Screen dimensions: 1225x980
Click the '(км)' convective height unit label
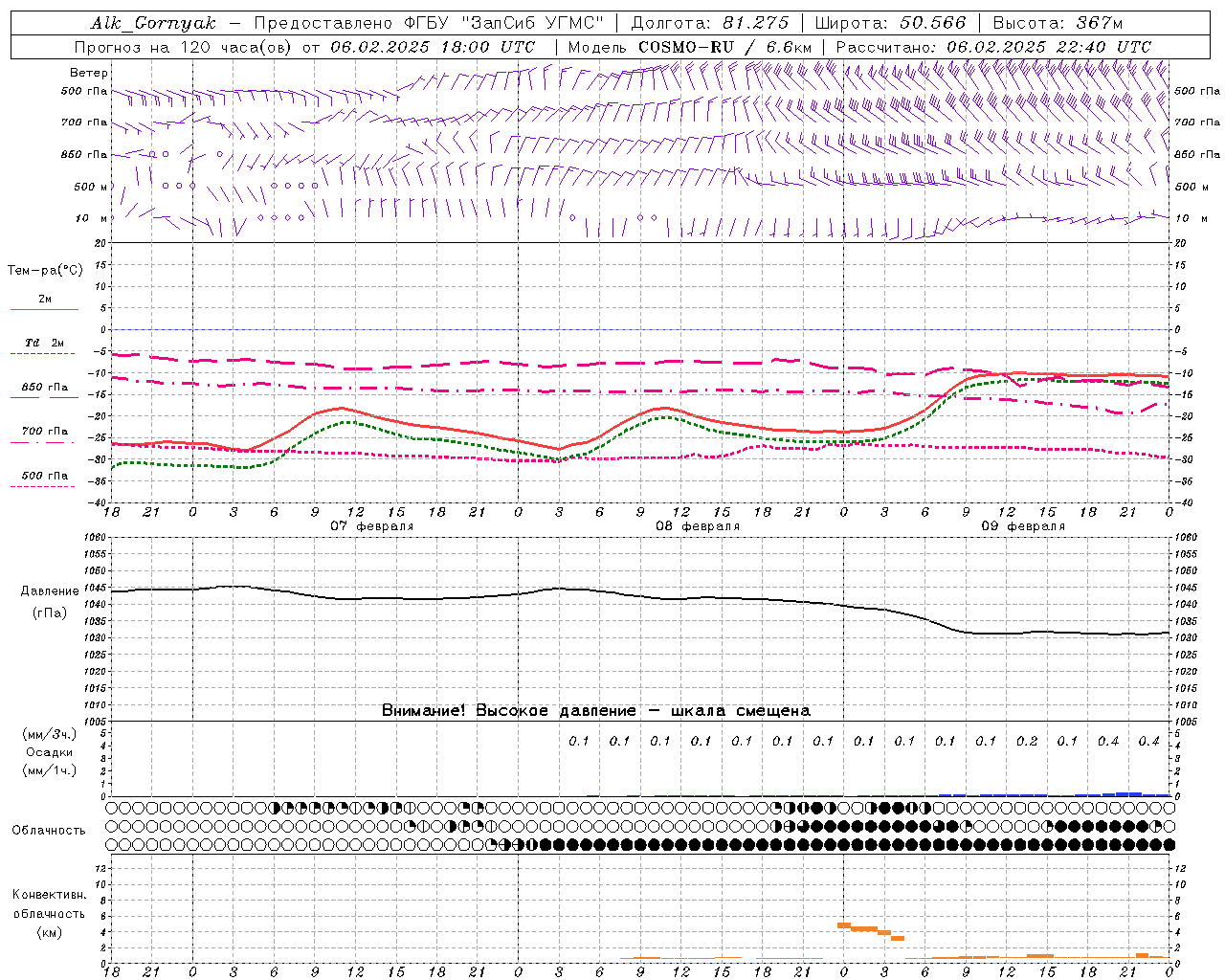pyautogui.click(x=49, y=932)
